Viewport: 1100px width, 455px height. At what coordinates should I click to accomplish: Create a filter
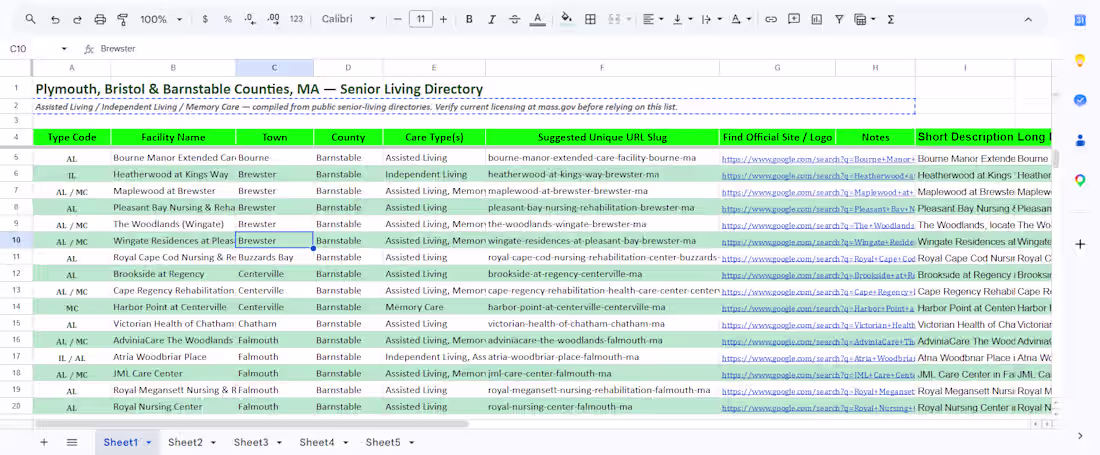tap(839, 20)
